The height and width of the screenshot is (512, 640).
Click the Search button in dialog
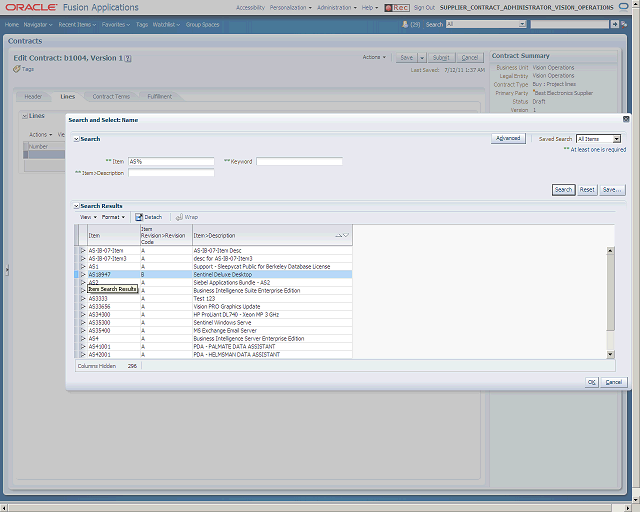pos(563,190)
